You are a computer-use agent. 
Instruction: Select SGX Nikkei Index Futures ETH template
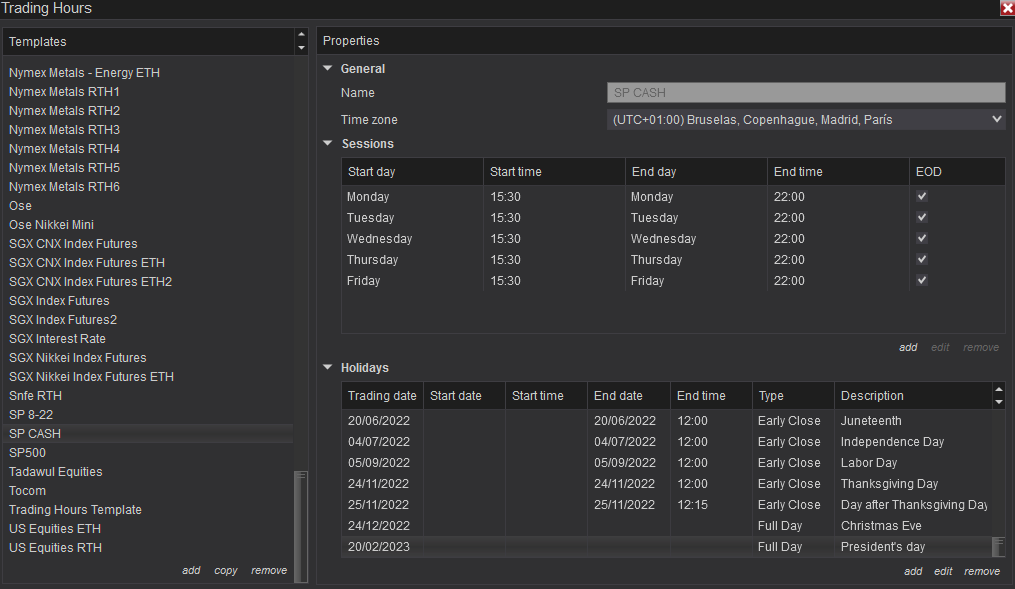(91, 377)
